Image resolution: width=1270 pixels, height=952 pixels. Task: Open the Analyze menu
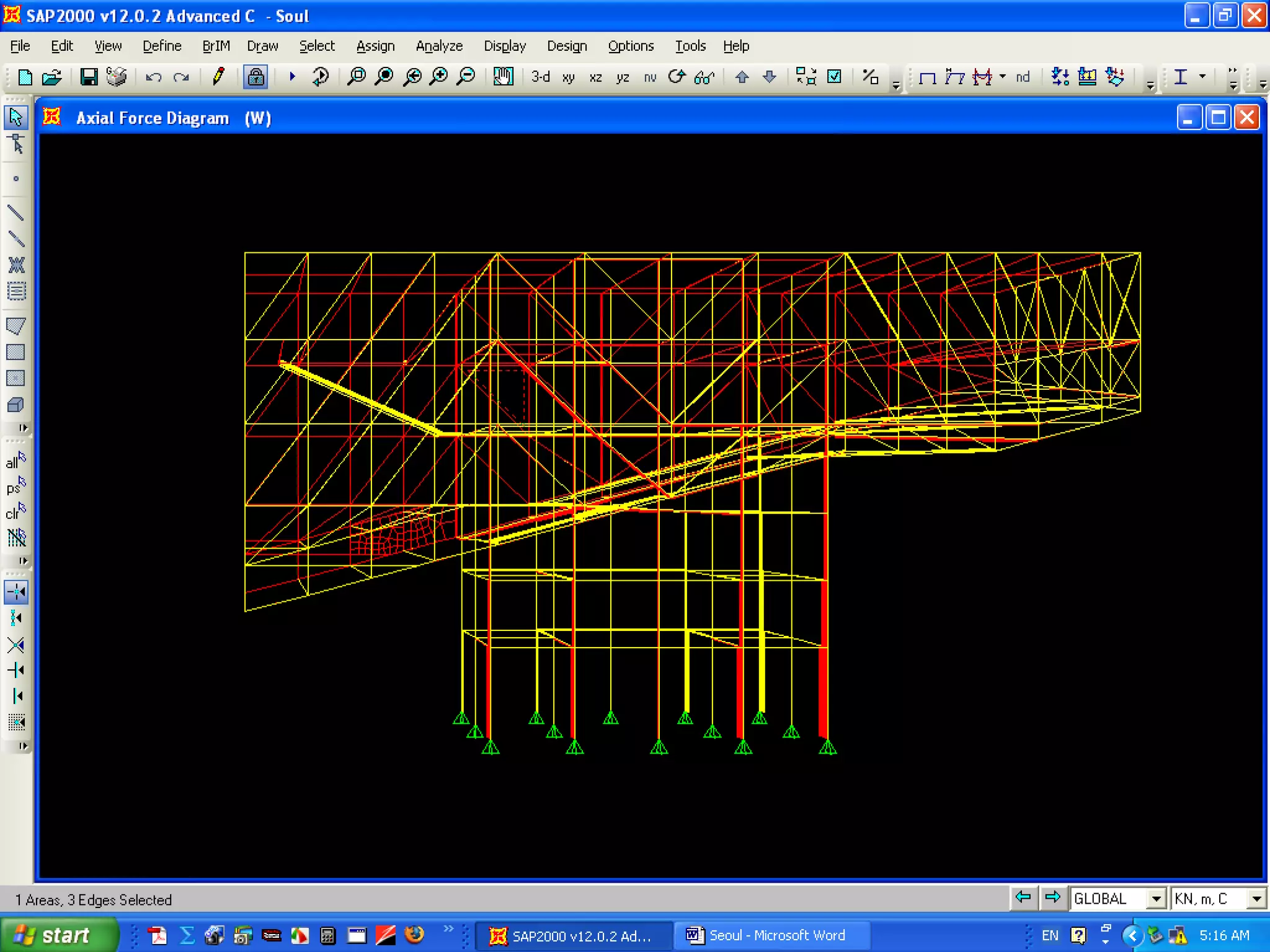point(439,46)
